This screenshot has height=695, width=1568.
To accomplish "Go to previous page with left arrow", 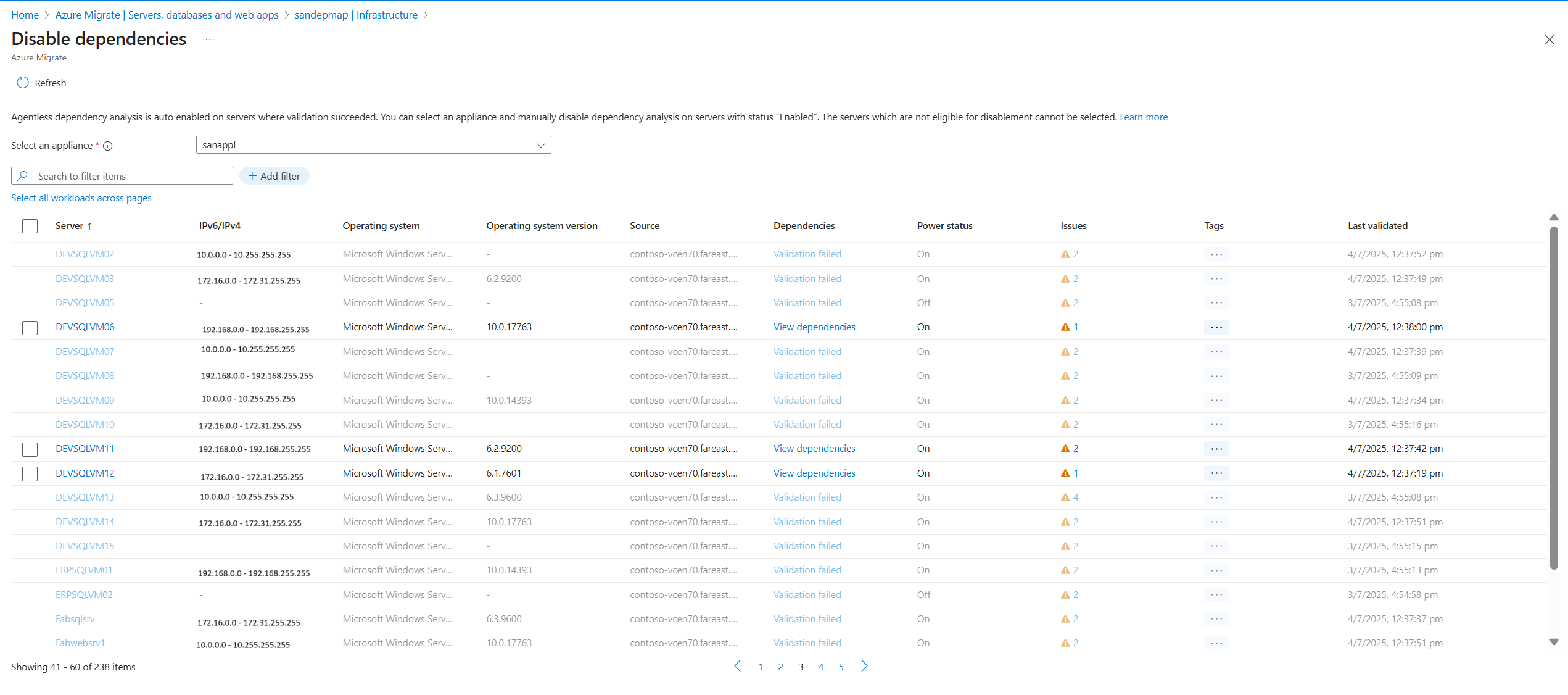I will coord(738,666).
